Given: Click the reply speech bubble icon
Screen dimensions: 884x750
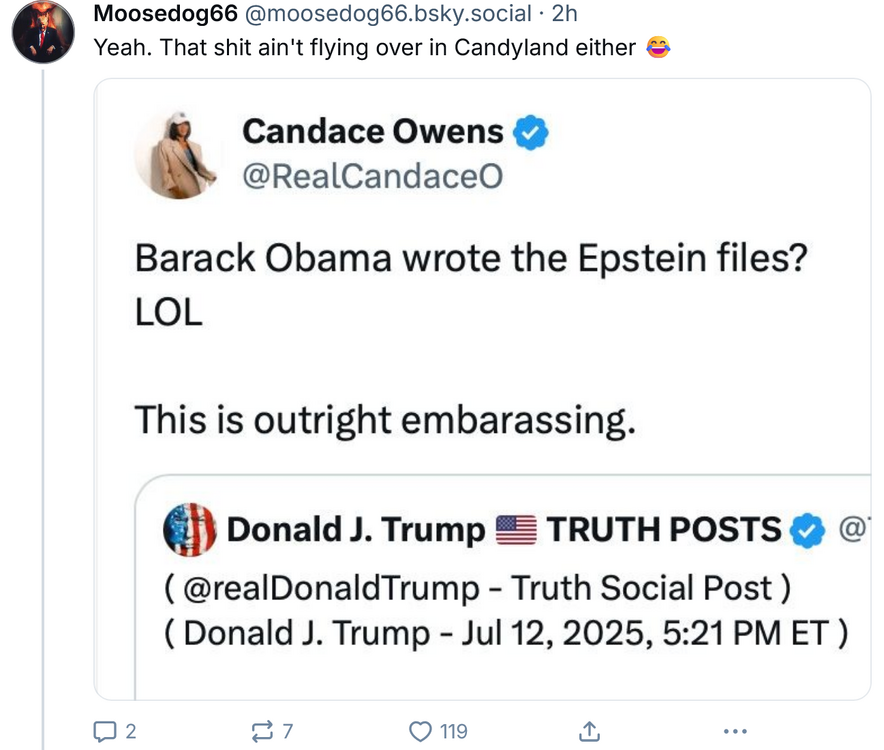Looking at the screenshot, I should 104,731.
